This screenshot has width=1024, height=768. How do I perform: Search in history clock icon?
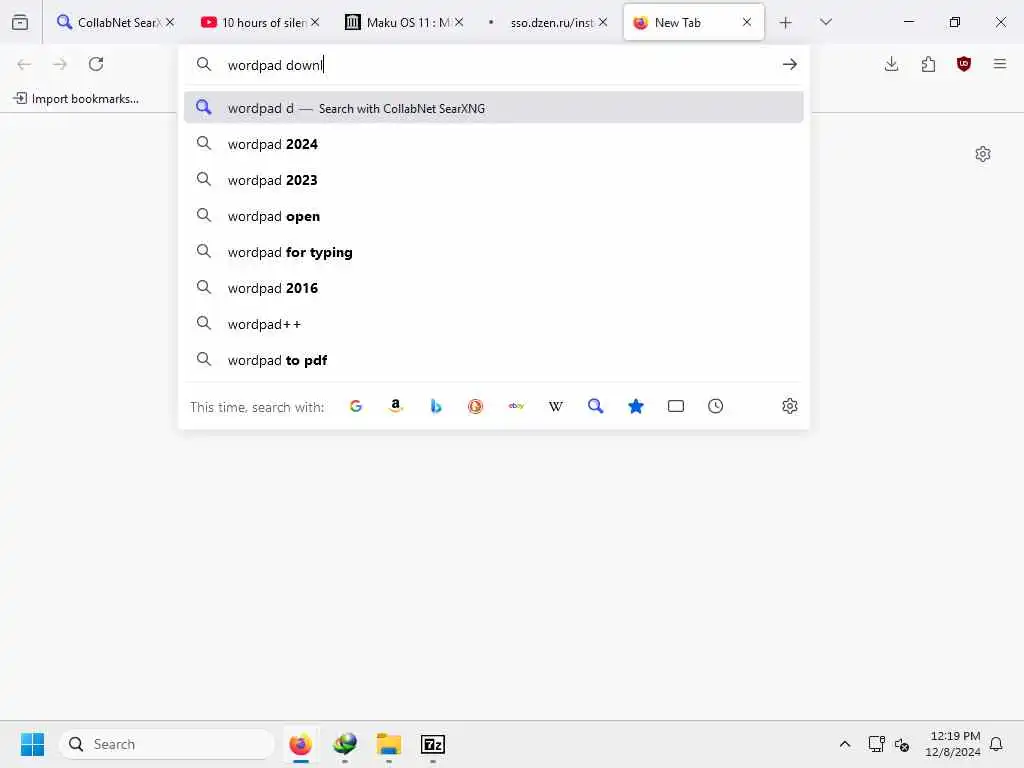716,406
